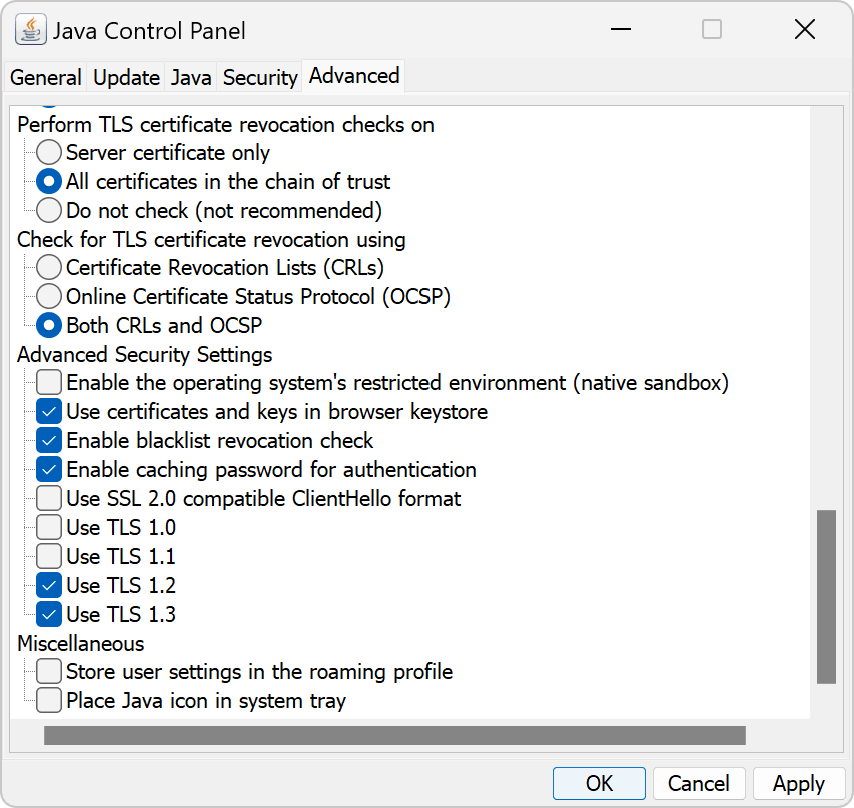
Task: Click the Java coffee cup icon in the title bar
Action: click(x=29, y=29)
